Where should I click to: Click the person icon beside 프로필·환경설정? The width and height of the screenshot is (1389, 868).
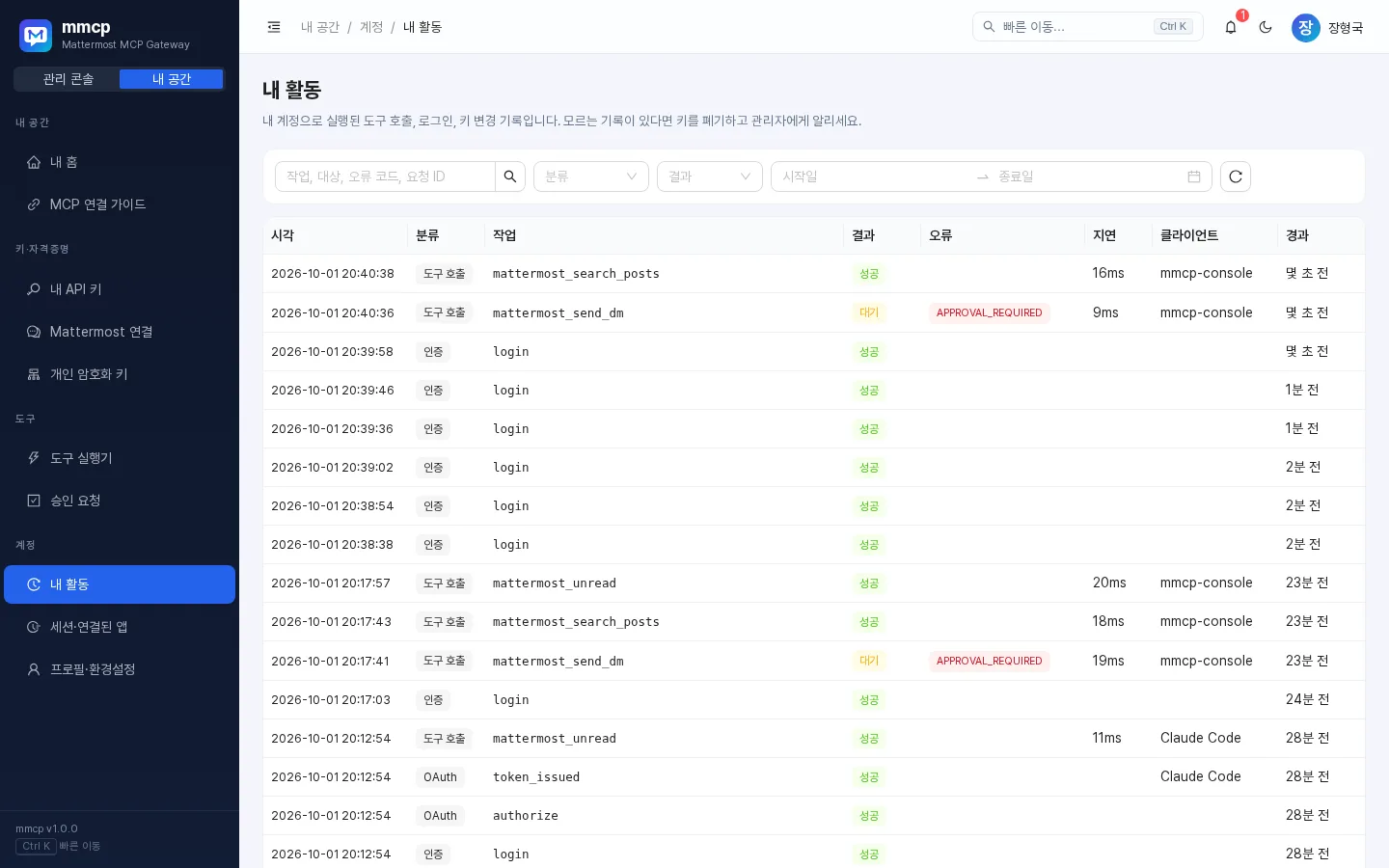34,669
